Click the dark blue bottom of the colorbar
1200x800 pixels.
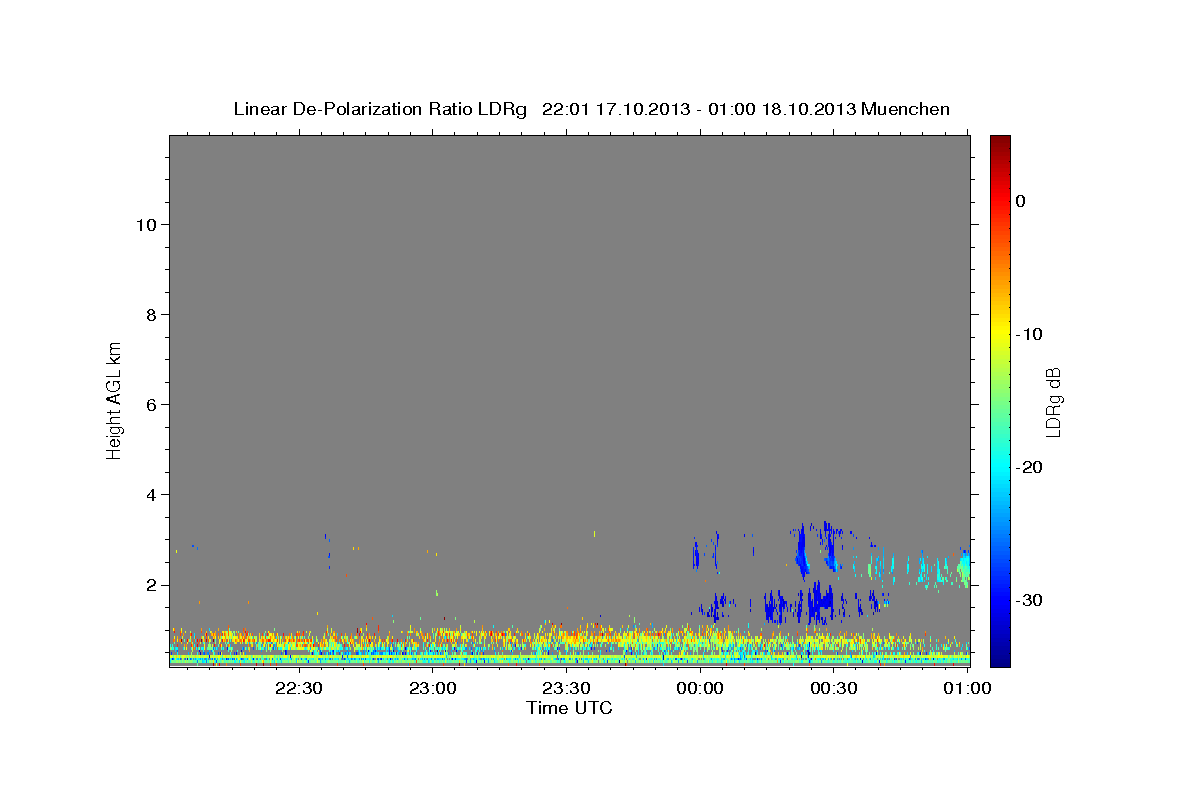[x=1000, y=657]
